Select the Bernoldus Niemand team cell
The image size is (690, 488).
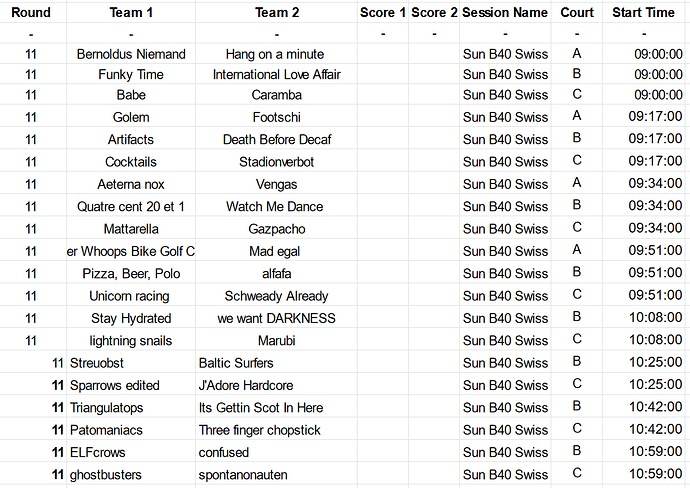point(131,54)
